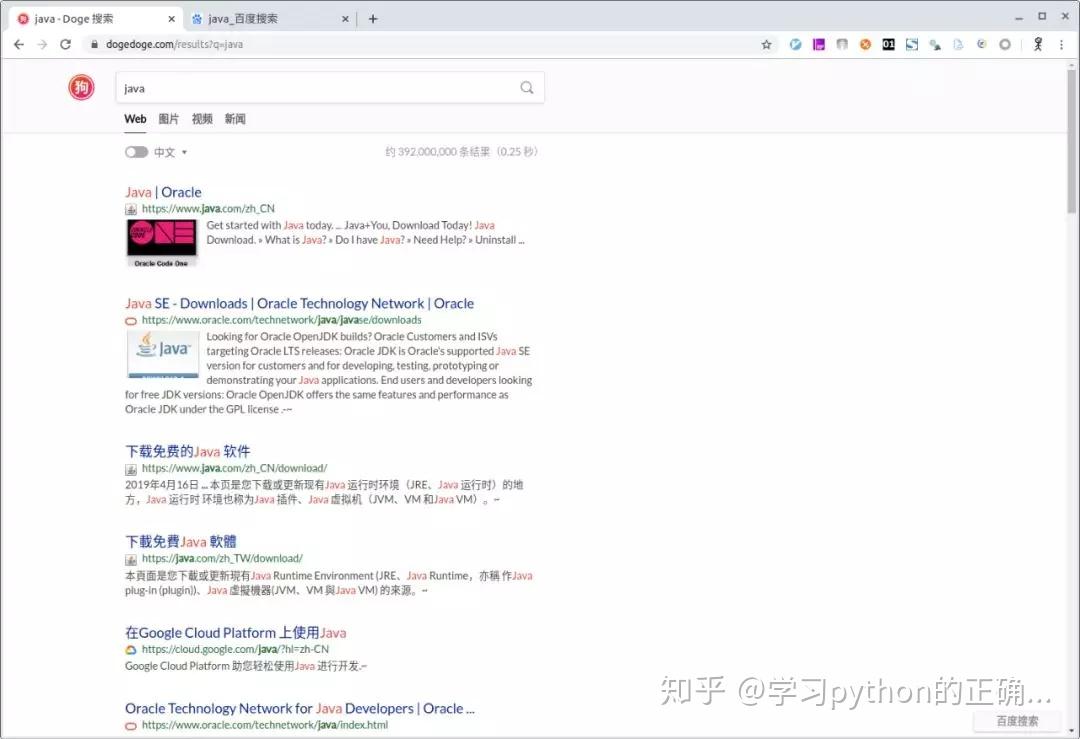Expand the 中文 dropdown arrow
The width and height of the screenshot is (1080, 739).
[x=185, y=152]
